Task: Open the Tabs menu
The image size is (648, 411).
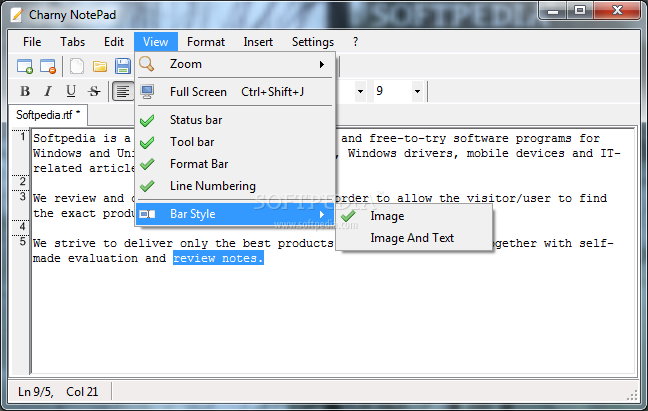Action: (72, 42)
